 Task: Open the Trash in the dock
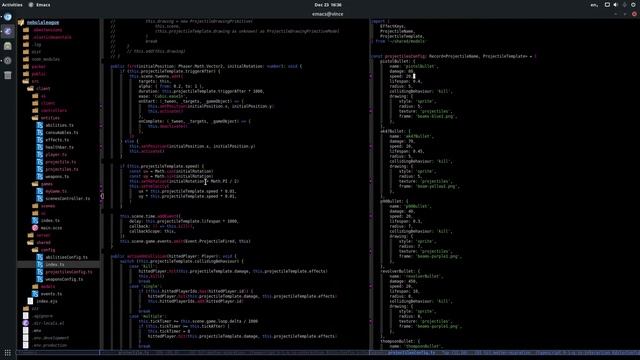click(x=8, y=75)
